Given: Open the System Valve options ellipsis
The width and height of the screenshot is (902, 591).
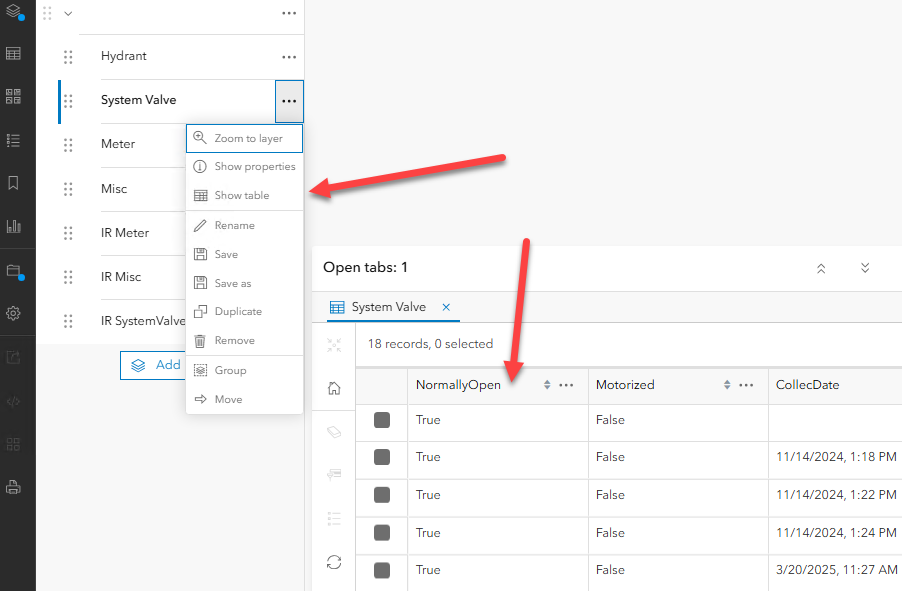Looking at the screenshot, I should [289, 101].
